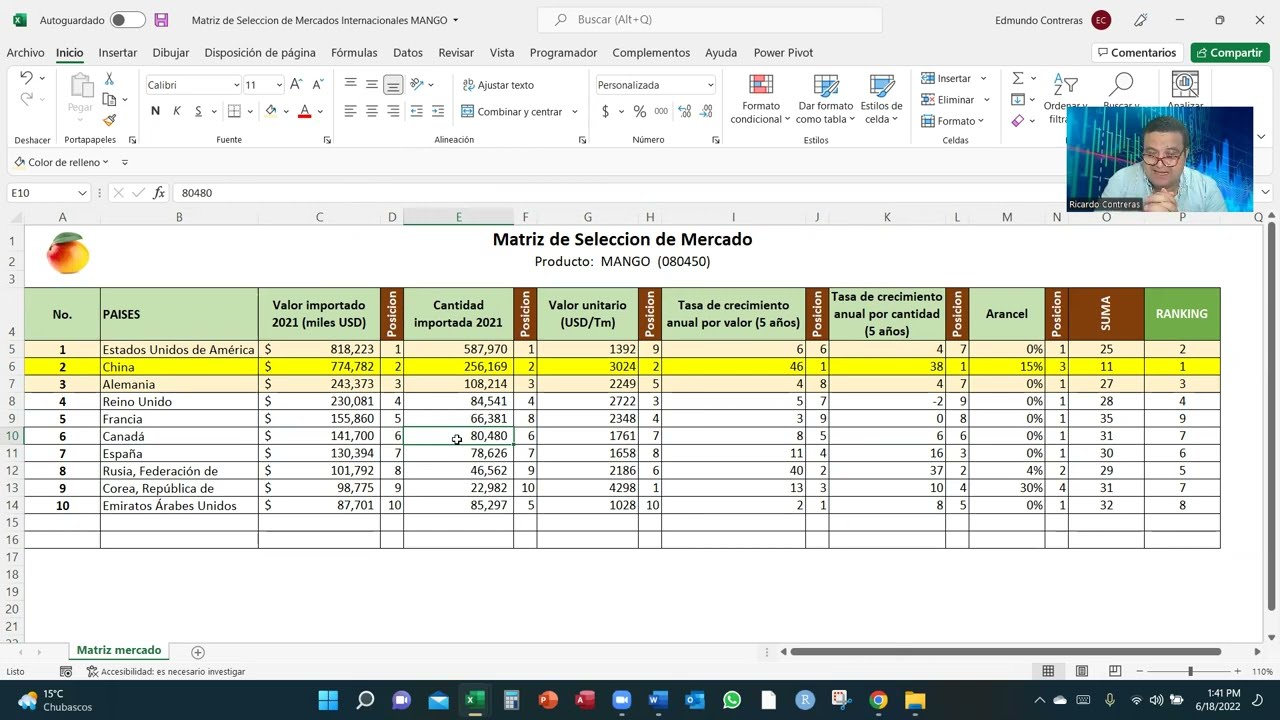Click Insertar in the Celdas group
1280x720 pixels.
tap(953, 78)
